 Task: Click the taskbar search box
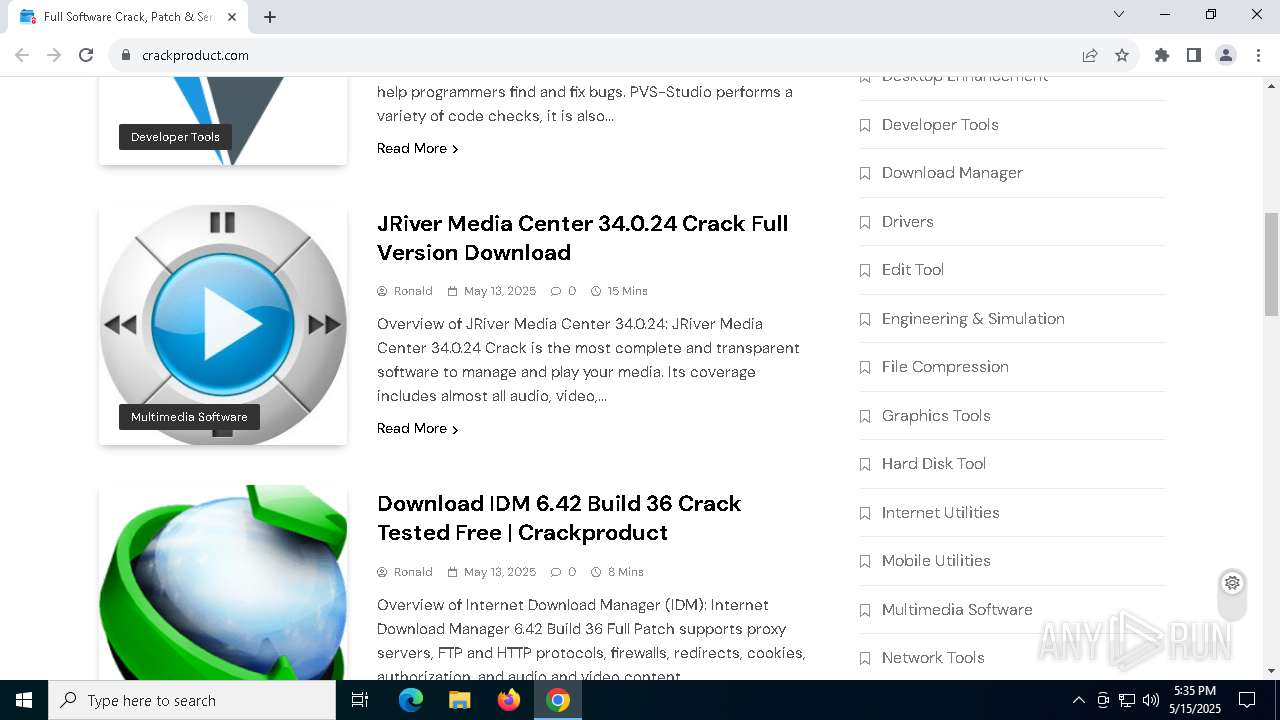[192, 700]
